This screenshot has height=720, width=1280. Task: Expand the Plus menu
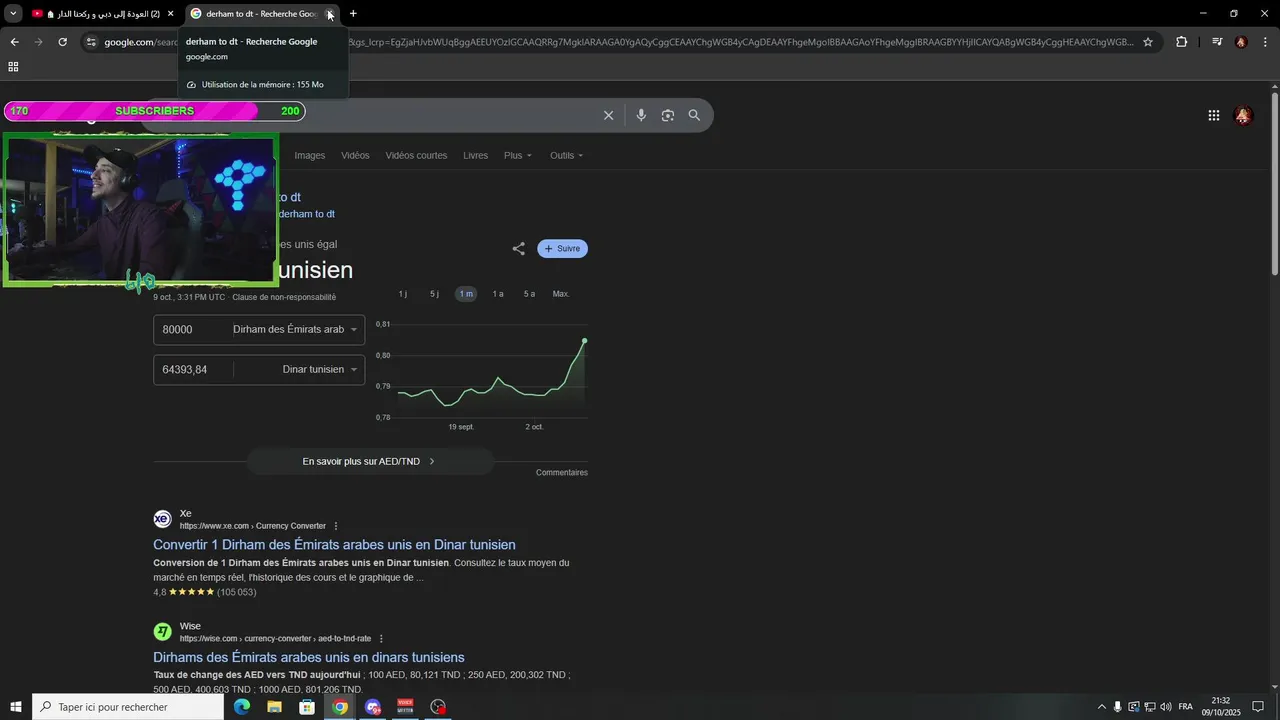click(518, 155)
